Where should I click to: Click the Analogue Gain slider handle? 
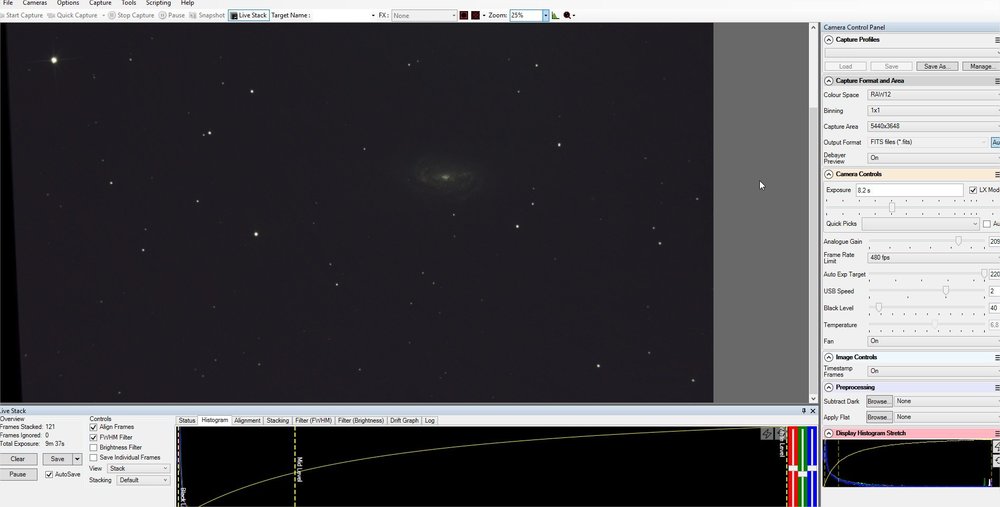click(x=958, y=240)
